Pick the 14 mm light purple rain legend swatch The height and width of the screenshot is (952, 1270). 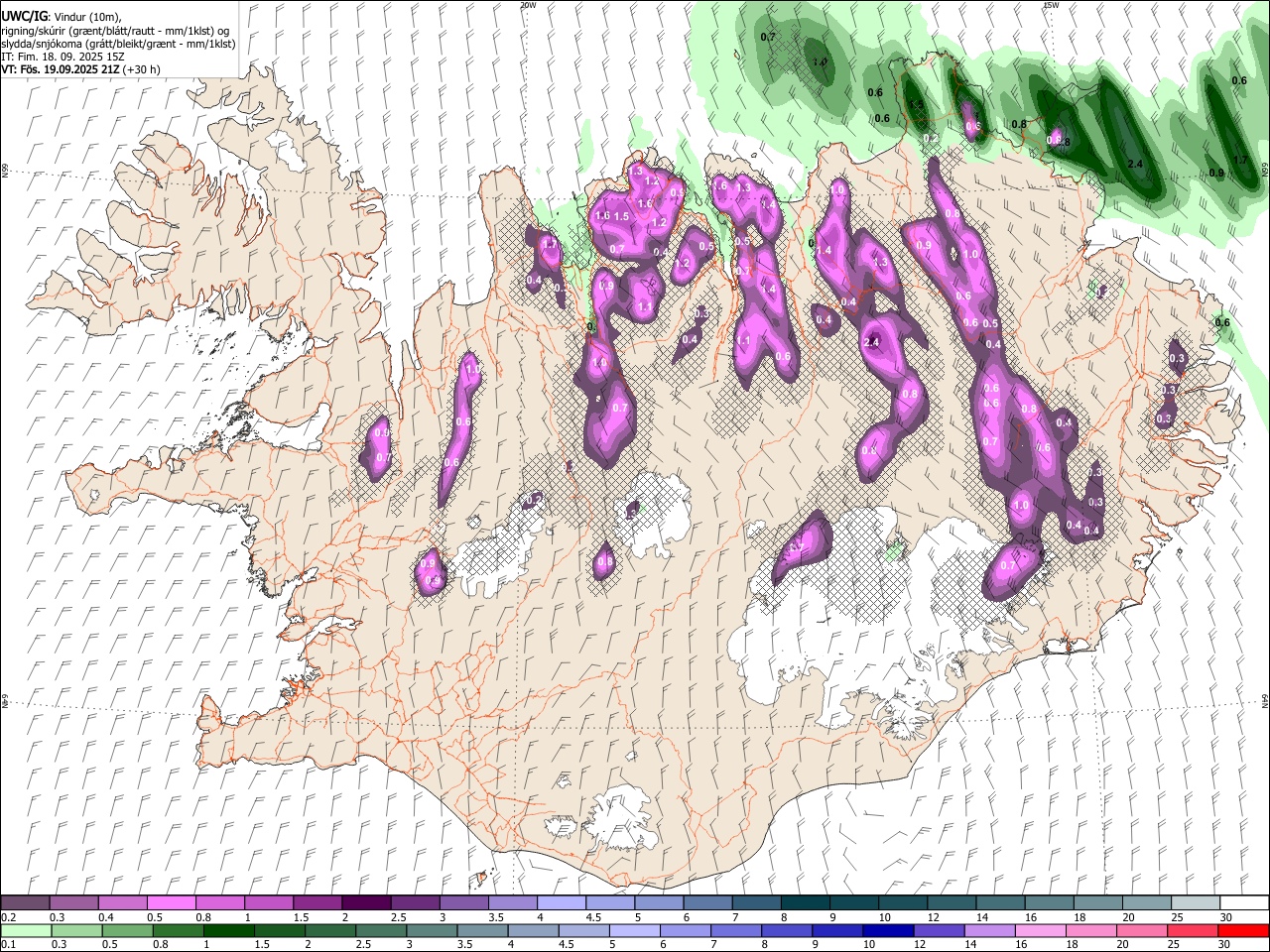[x=988, y=931]
